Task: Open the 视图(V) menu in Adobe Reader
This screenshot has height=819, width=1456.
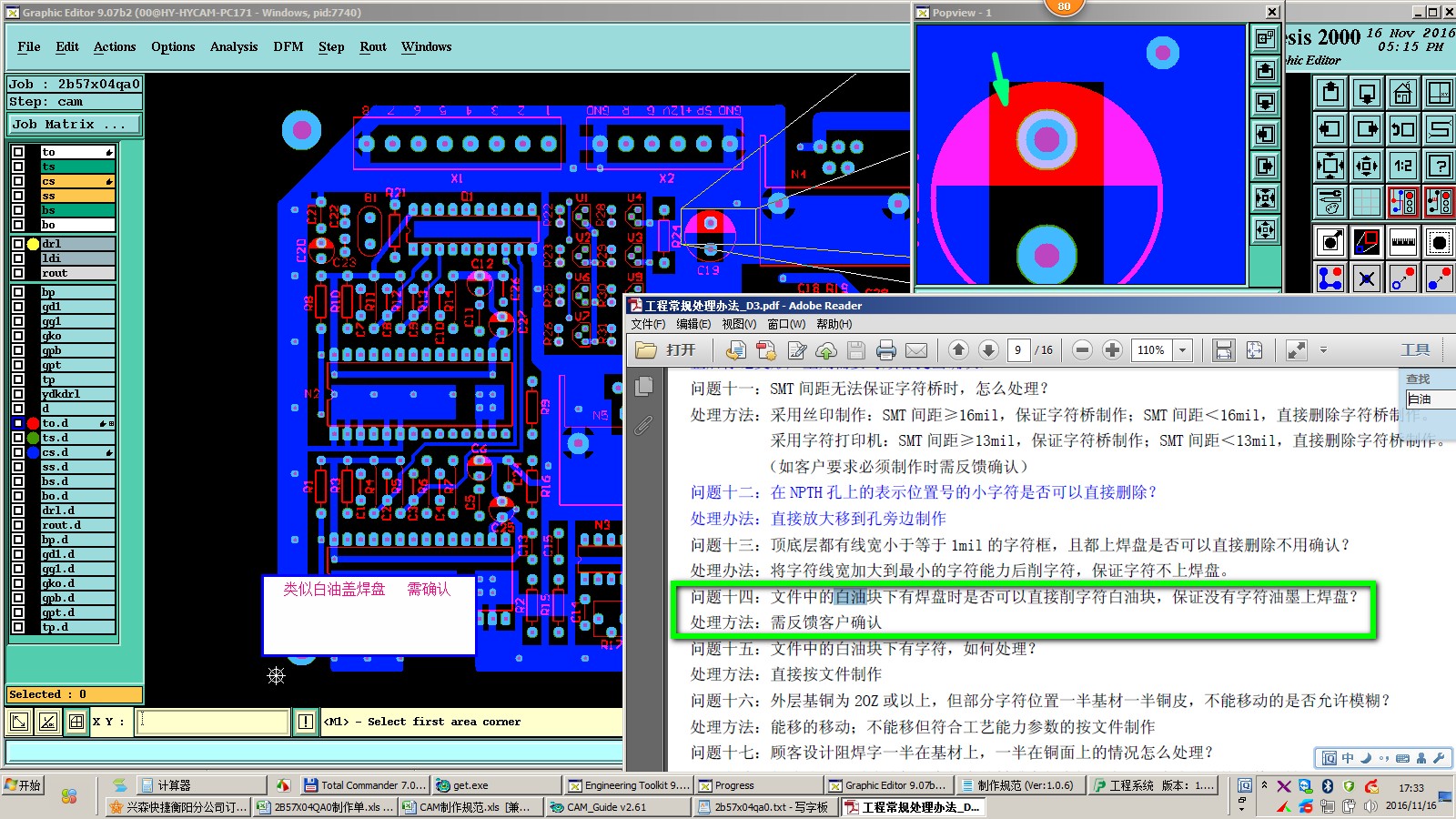Action: (739, 324)
